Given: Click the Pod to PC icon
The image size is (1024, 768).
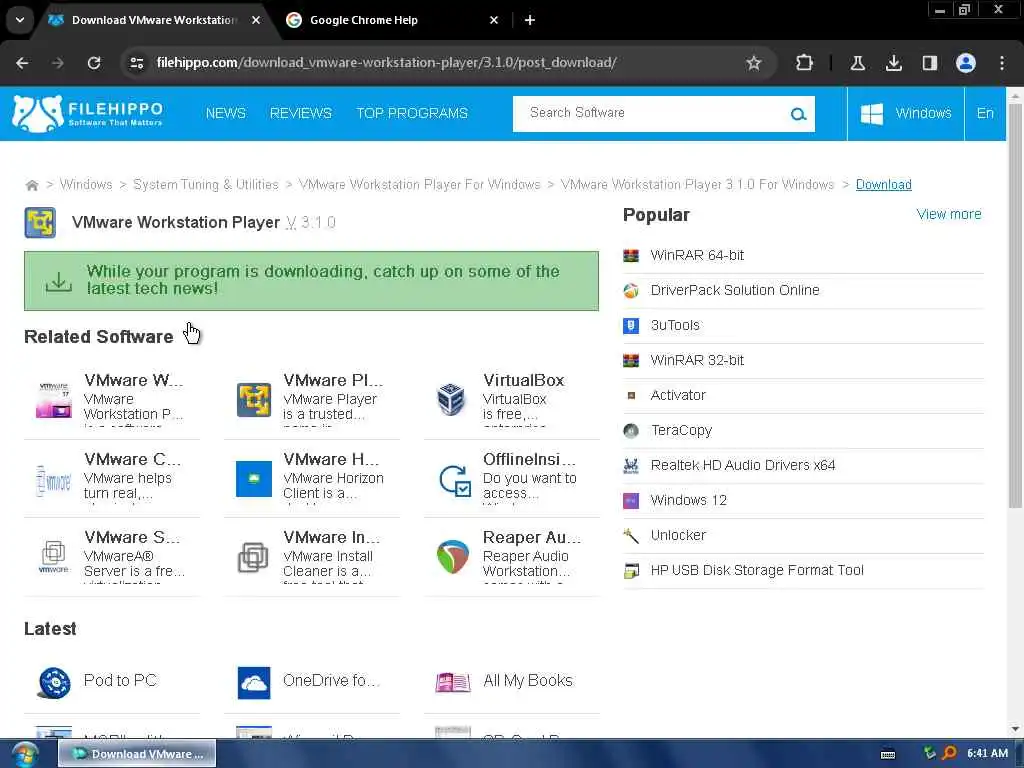Looking at the screenshot, I should 54,682.
